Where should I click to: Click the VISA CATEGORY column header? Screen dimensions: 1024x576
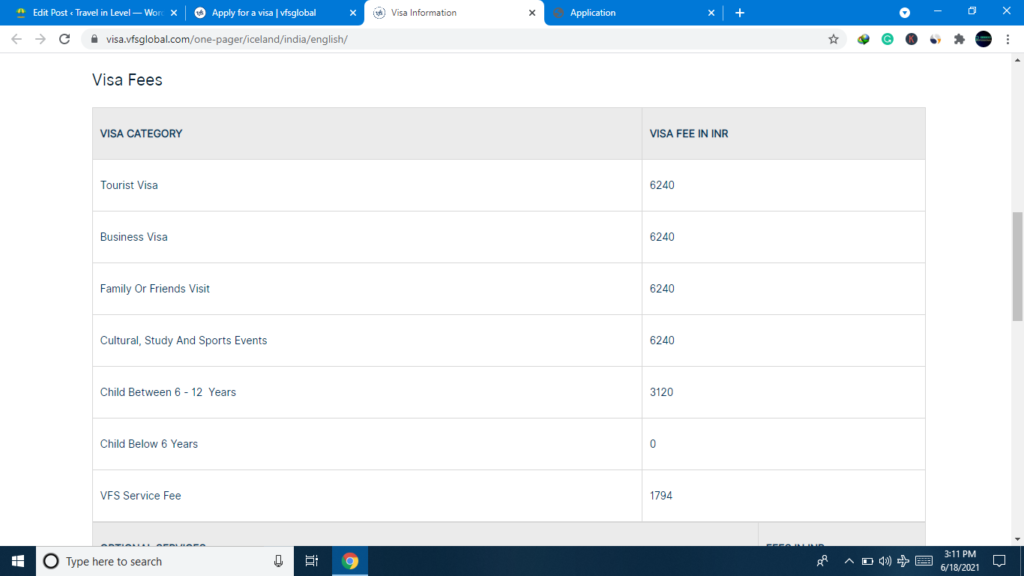141,133
